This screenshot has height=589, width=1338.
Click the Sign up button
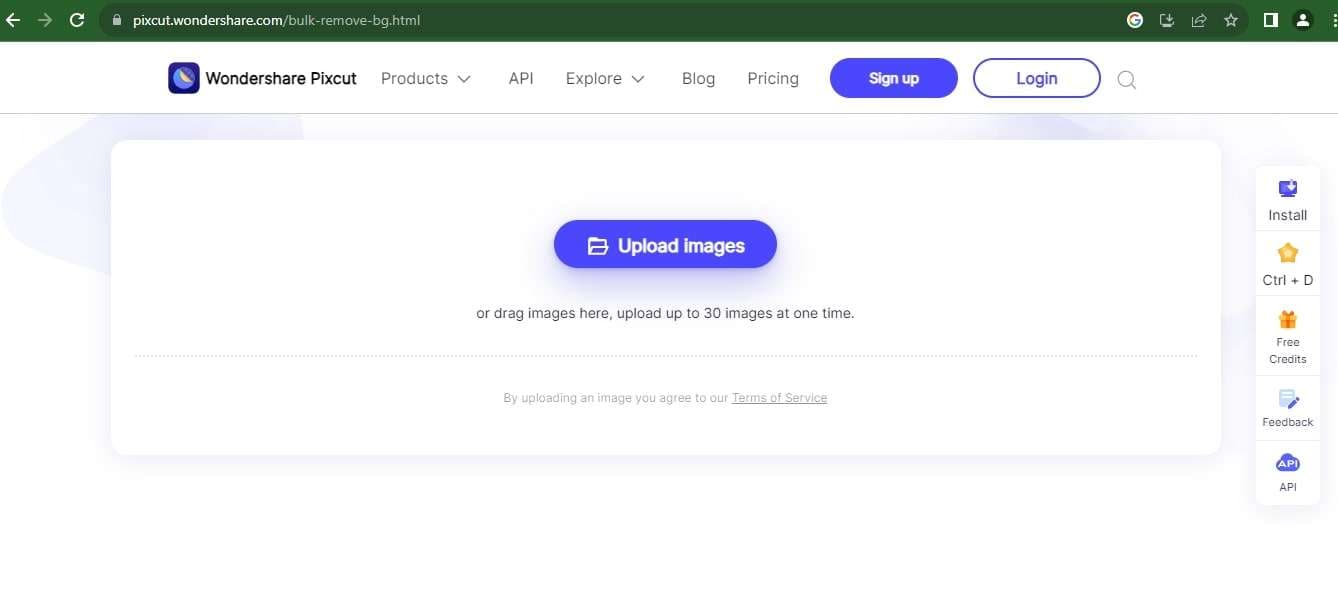coord(893,78)
